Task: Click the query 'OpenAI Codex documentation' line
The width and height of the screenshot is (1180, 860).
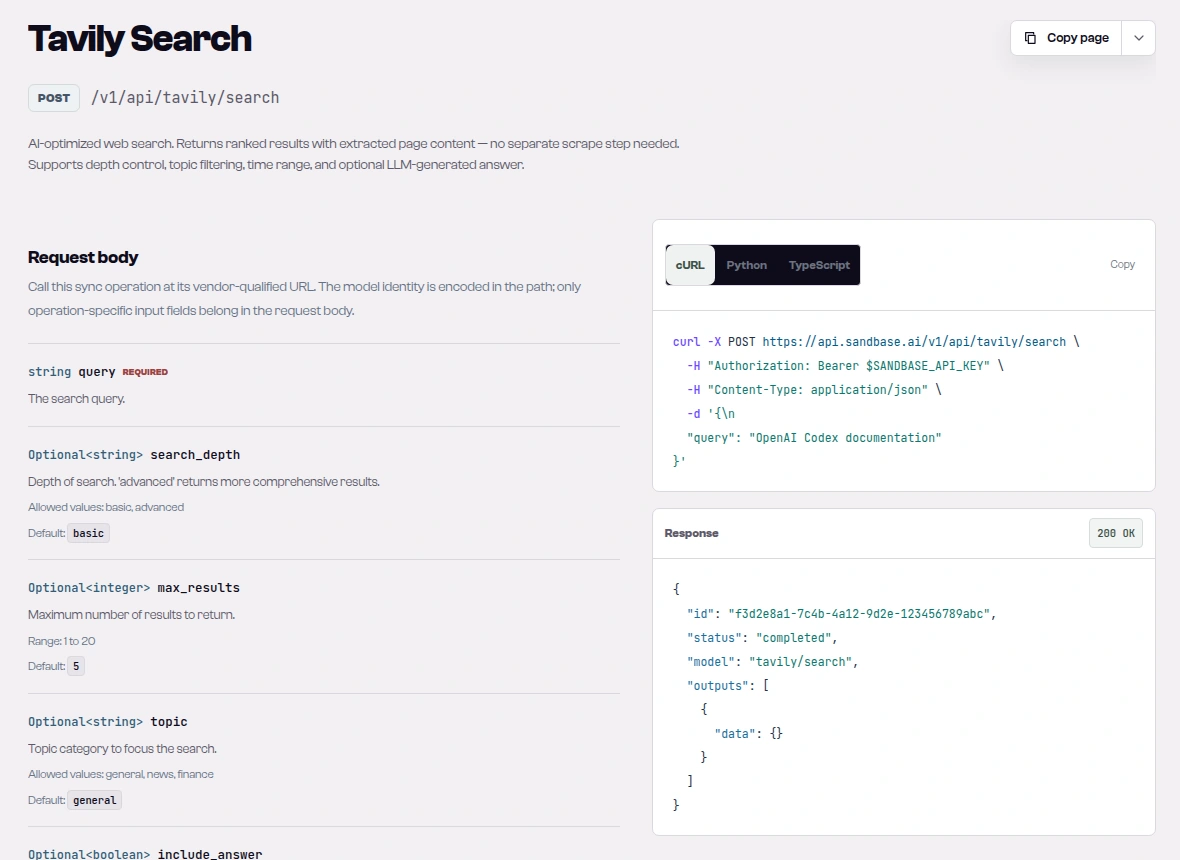Action: (814, 438)
